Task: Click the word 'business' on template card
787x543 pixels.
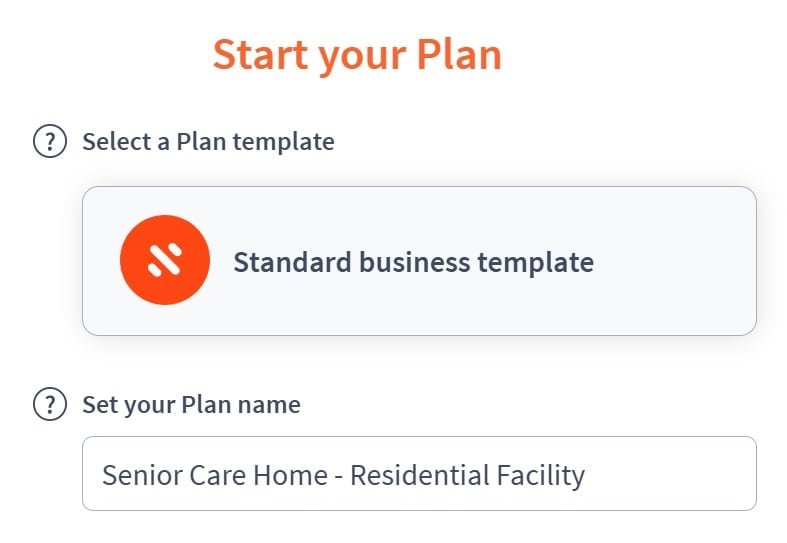Action: click(414, 262)
